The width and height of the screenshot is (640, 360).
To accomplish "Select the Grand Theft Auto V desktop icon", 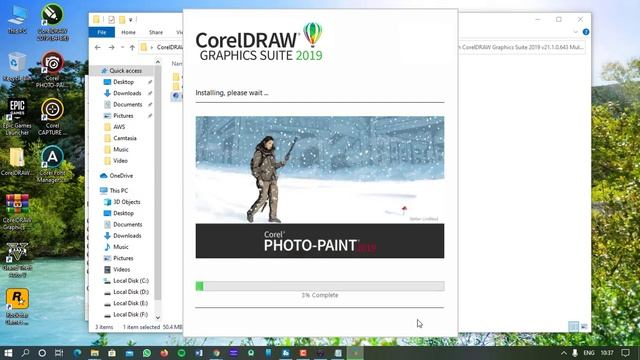I will point(17,260).
